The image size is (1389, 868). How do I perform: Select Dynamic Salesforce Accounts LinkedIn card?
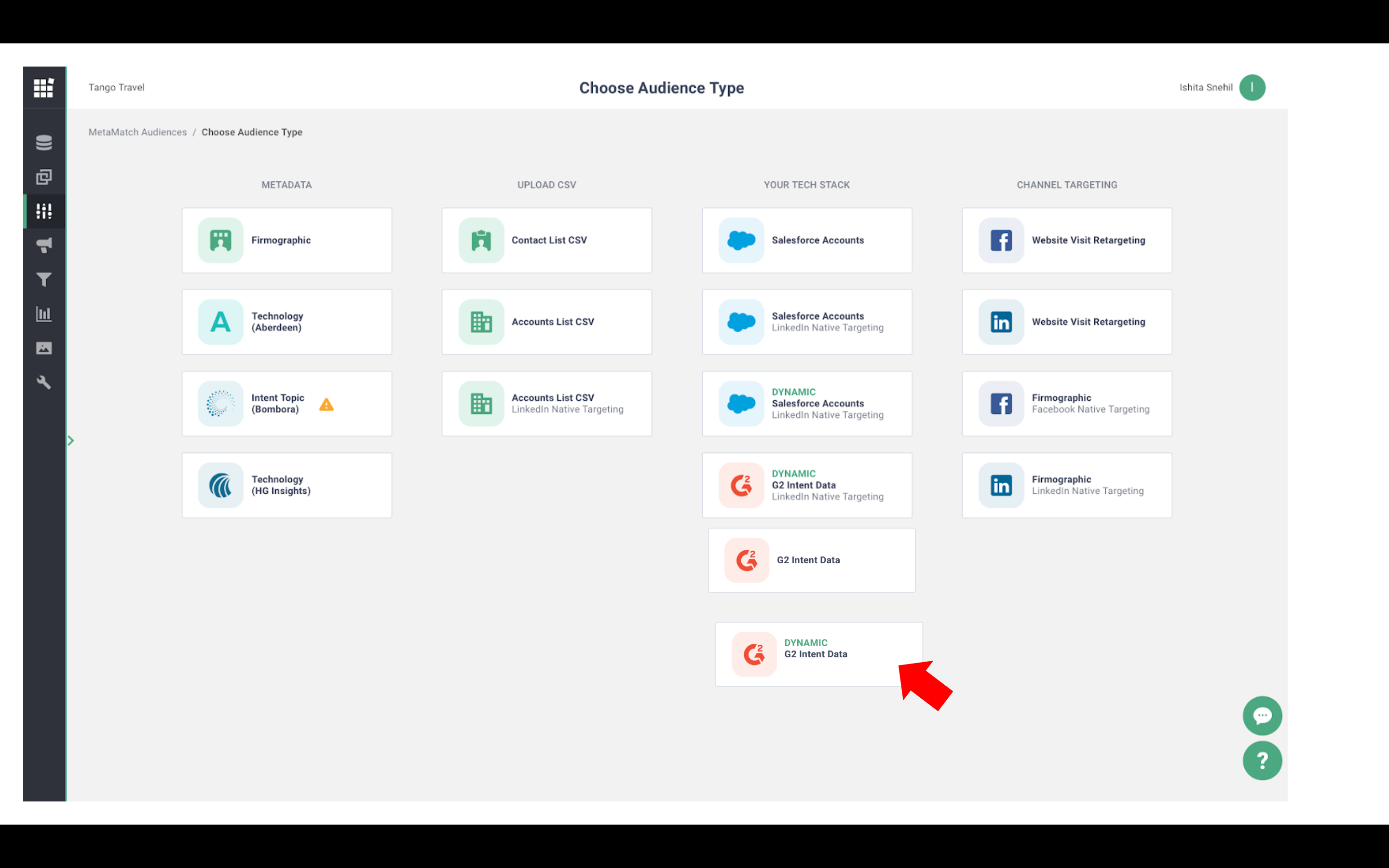tap(807, 404)
